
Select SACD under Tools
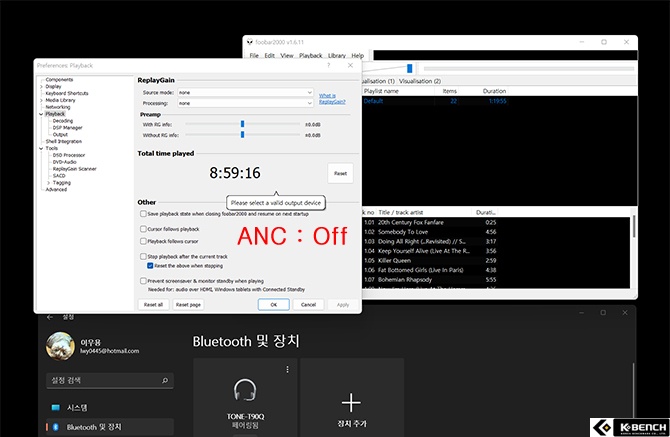tap(59, 176)
